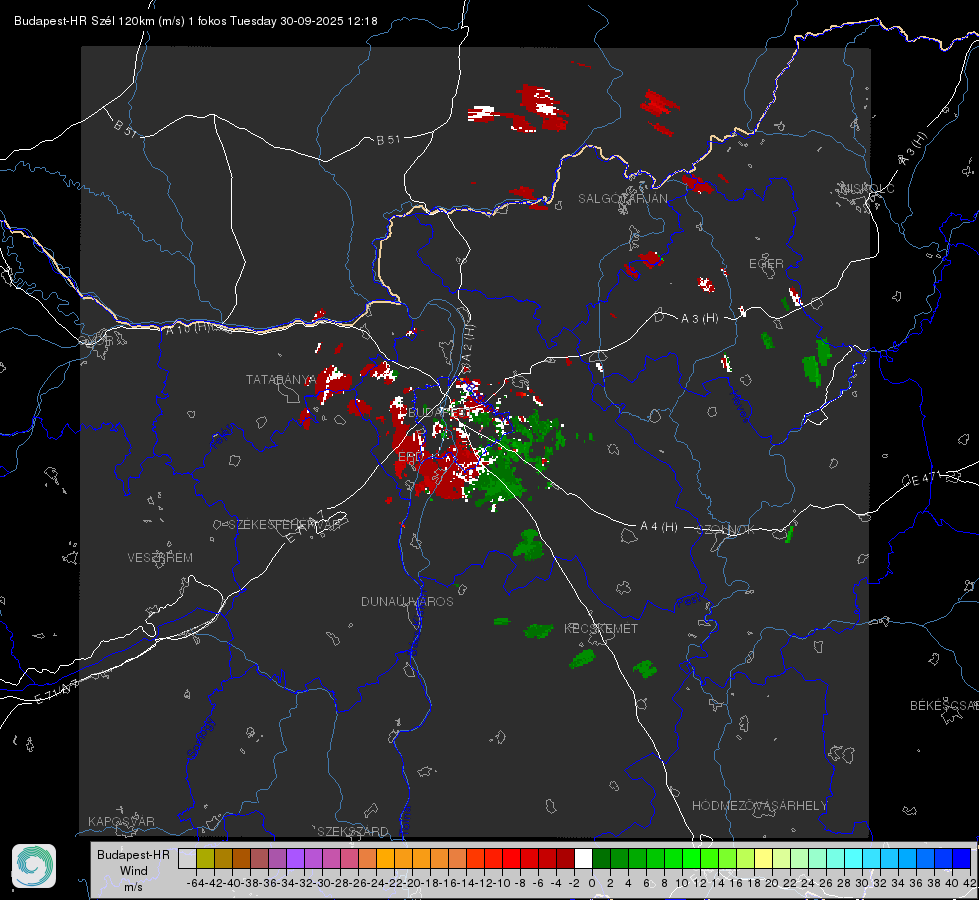Select the Kecskemét city label
Image resolution: width=979 pixels, height=900 pixels.
pyautogui.click(x=600, y=629)
